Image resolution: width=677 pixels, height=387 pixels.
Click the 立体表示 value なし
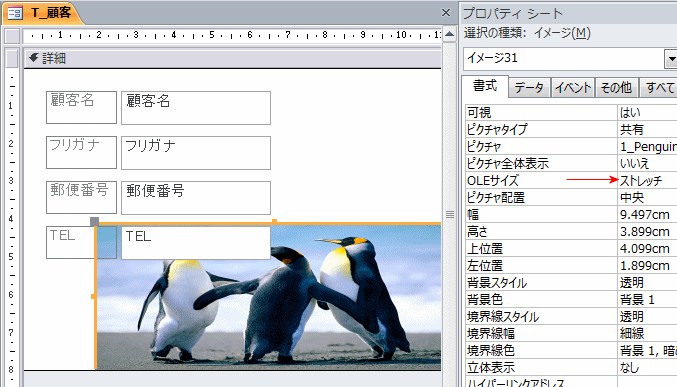(x=647, y=368)
